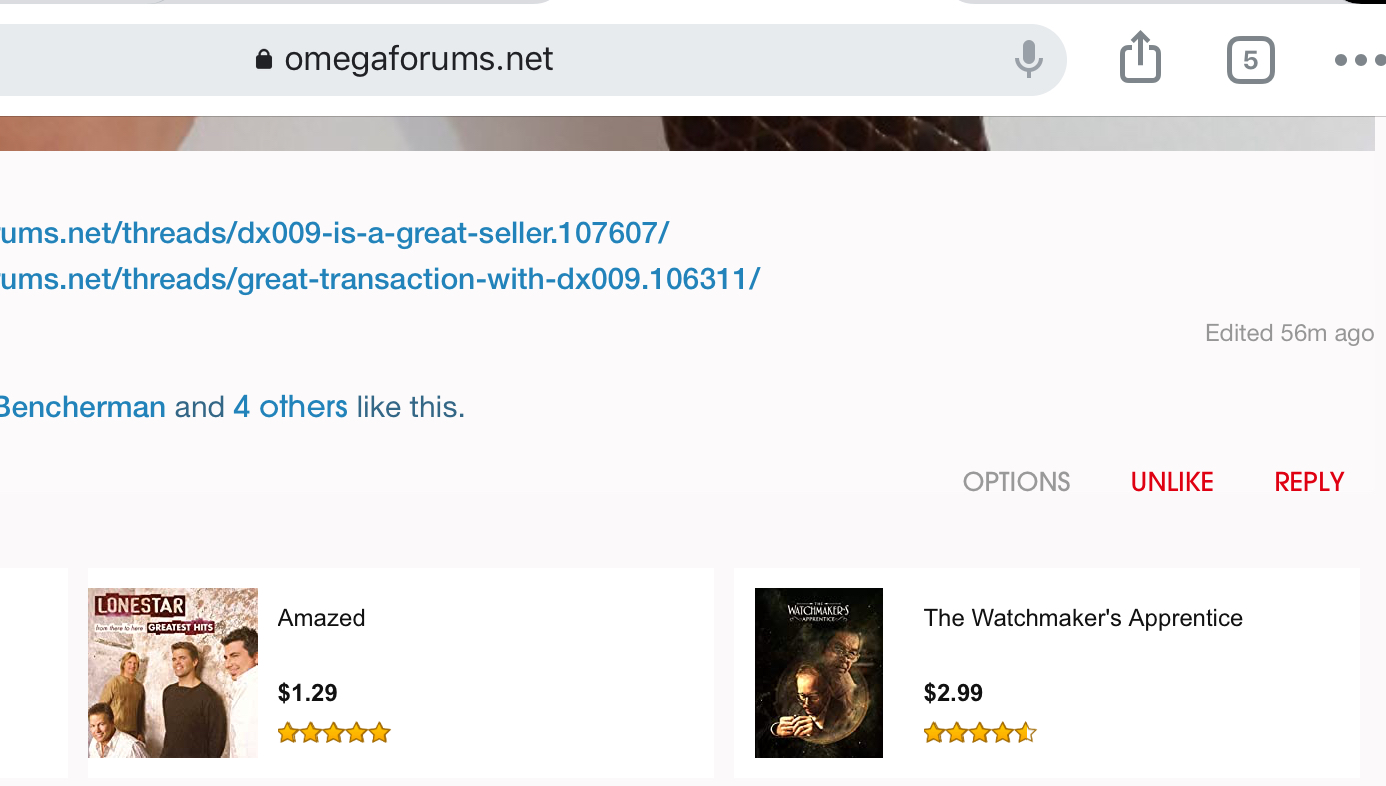Screen dimensions: 1386x786
Task: Show the "4 others" who liked this
Action: [x=290, y=407]
